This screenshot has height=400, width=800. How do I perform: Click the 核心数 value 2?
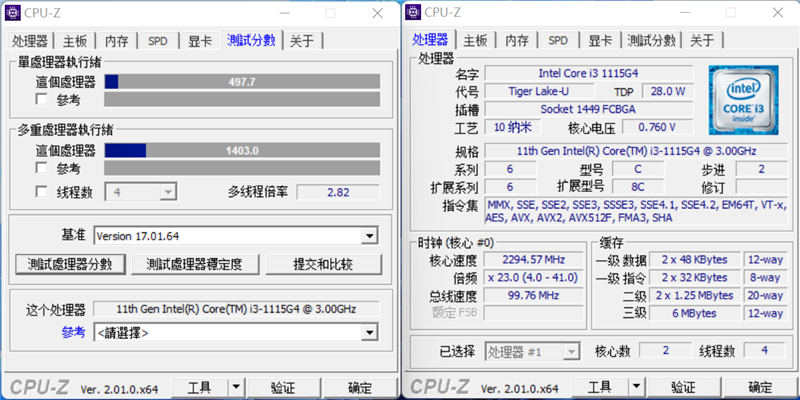coord(665,351)
